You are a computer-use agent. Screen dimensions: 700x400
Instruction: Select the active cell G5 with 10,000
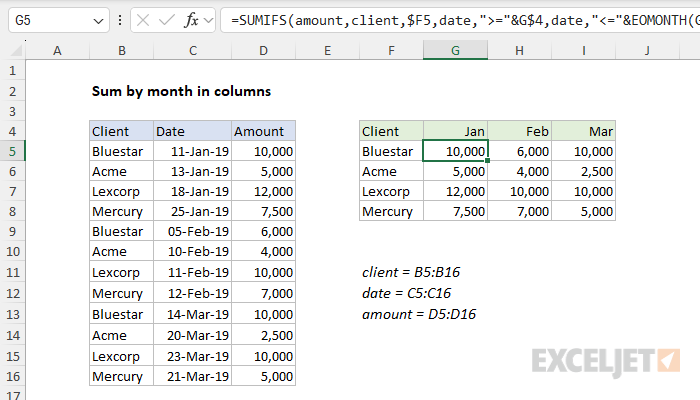455,151
